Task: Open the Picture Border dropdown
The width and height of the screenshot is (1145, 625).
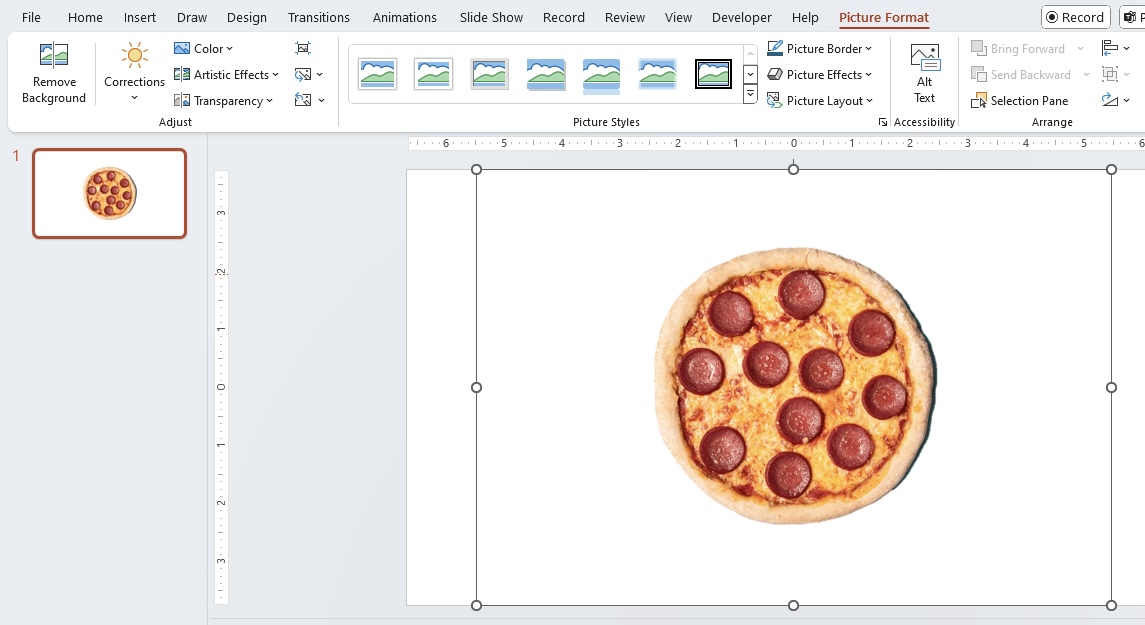Action: point(820,48)
